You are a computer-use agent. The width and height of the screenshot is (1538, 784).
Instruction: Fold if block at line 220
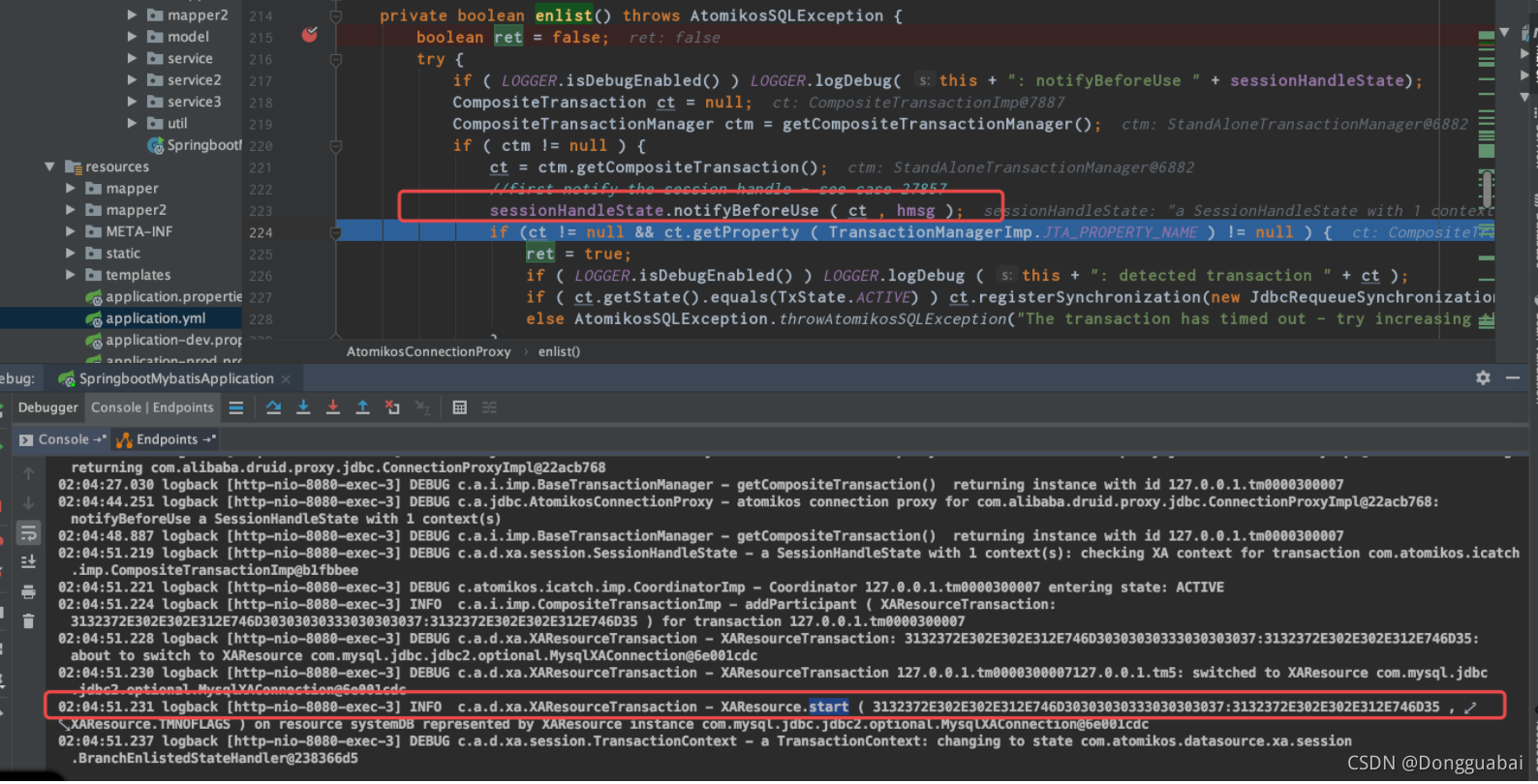click(x=336, y=146)
